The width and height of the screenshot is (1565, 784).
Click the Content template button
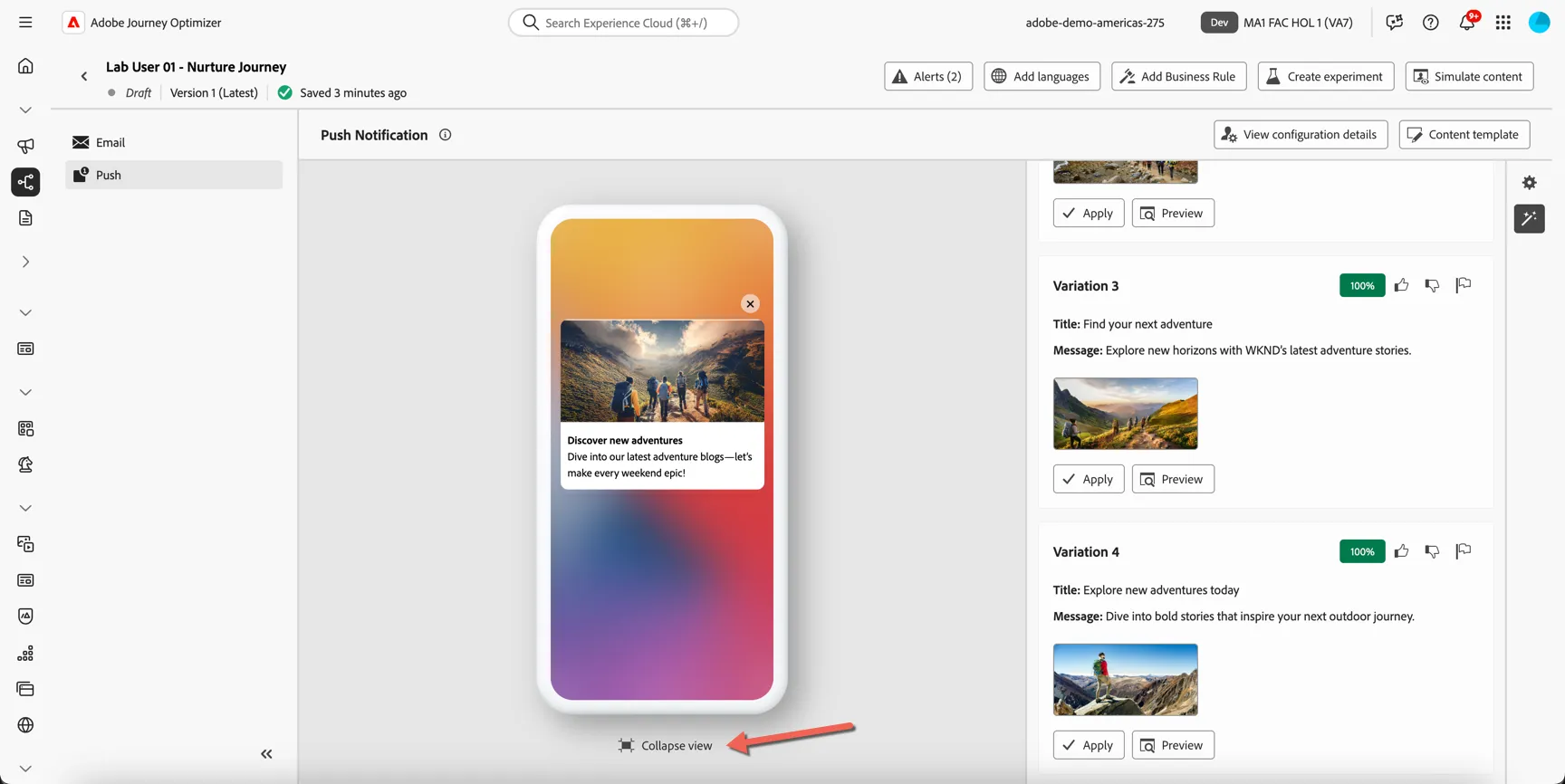(1464, 135)
